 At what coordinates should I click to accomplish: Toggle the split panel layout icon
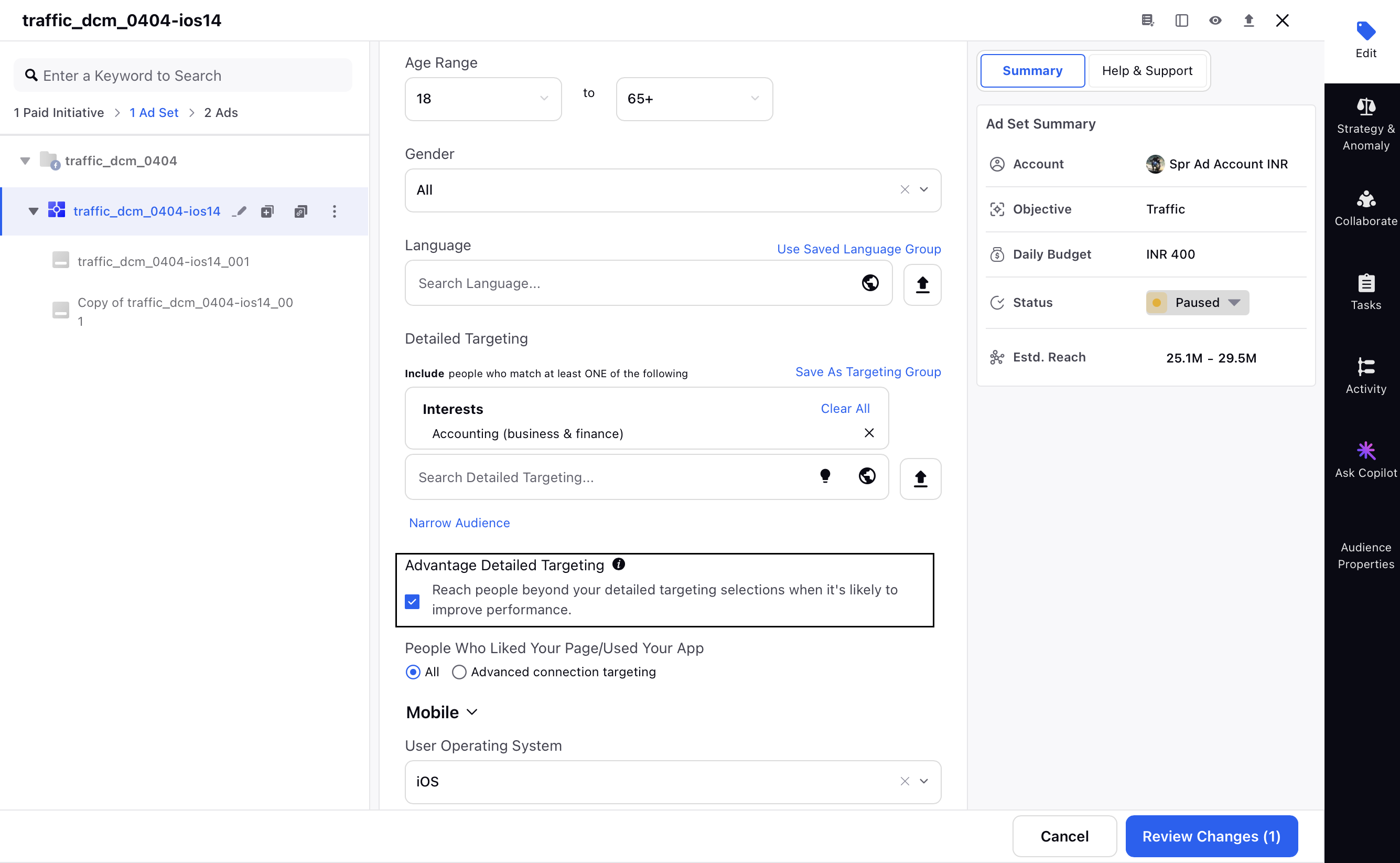coord(1181,20)
